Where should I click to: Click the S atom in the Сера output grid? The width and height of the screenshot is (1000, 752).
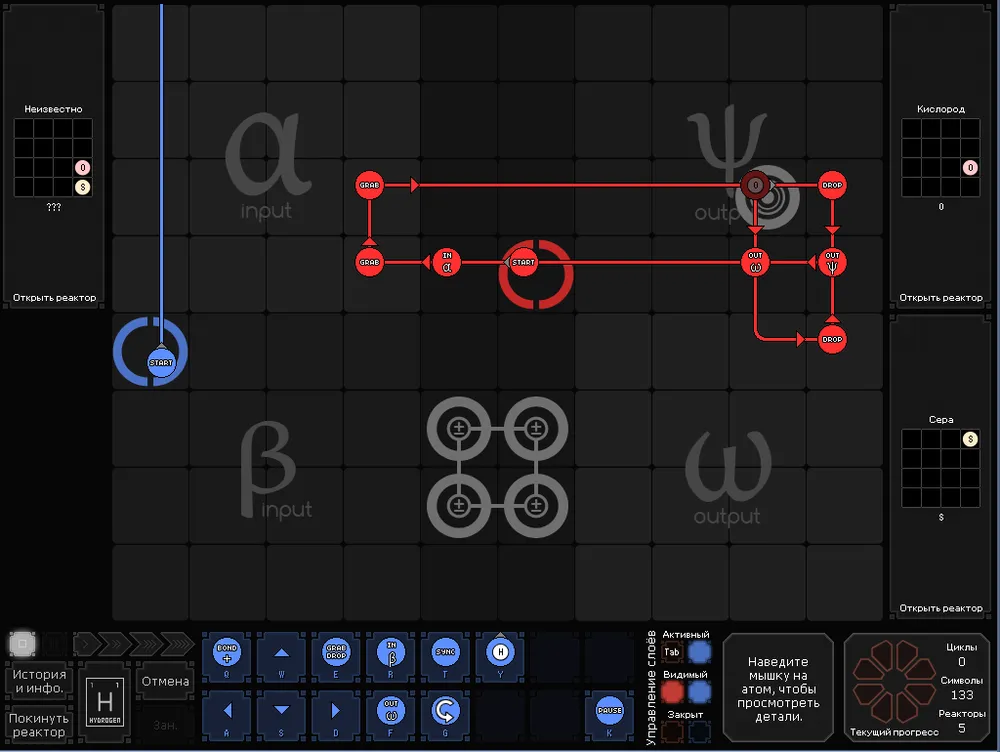(969, 439)
